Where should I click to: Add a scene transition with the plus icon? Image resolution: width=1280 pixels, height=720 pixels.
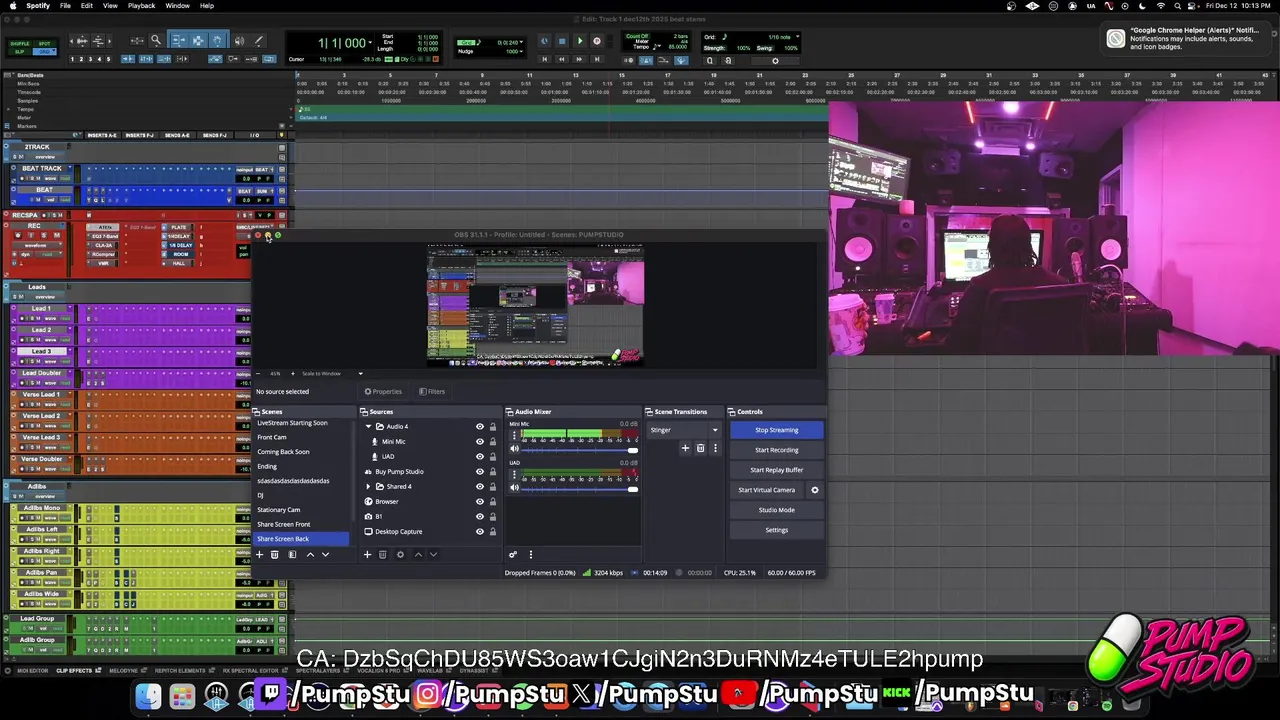[x=685, y=448]
